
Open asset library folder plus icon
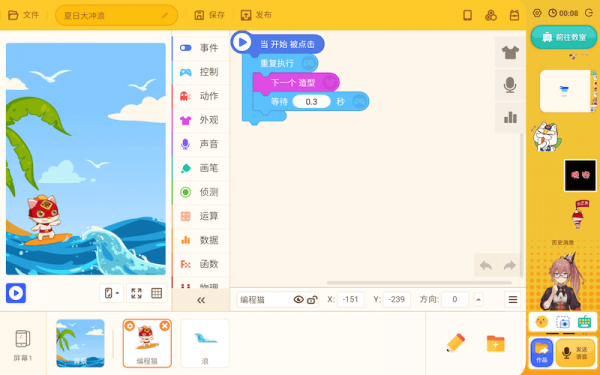pyautogui.click(x=496, y=343)
